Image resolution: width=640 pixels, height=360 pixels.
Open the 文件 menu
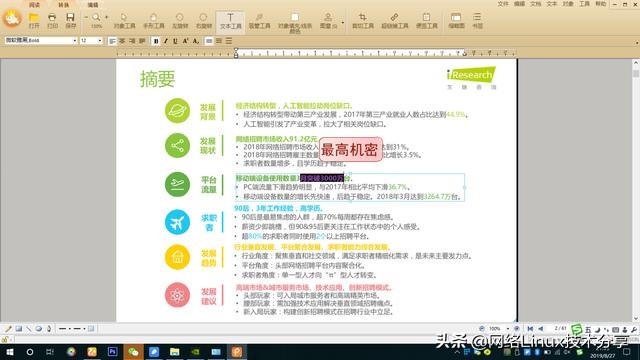pos(503,4)
